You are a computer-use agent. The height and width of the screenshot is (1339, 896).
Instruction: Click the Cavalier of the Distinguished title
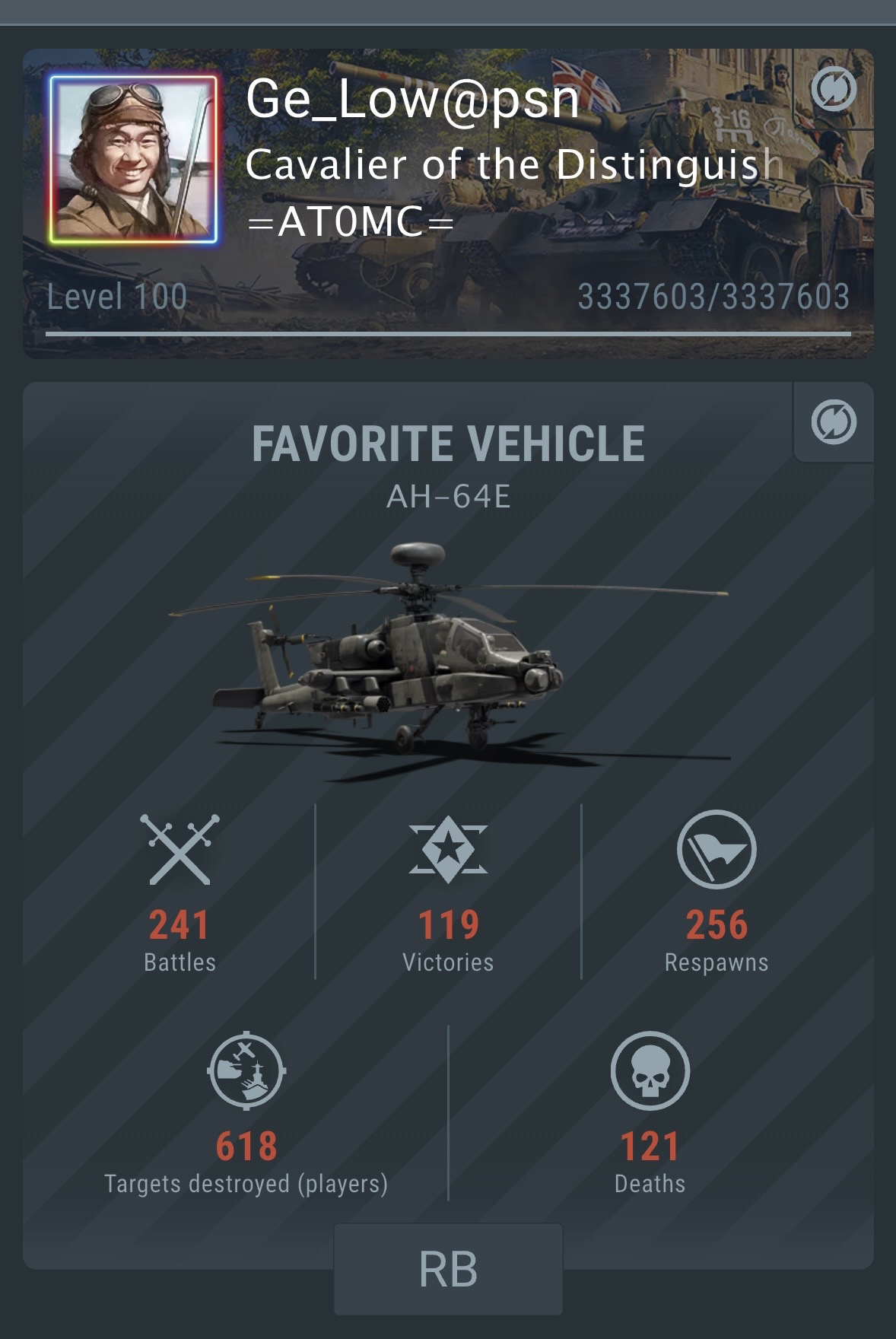(x=514, y=165)
